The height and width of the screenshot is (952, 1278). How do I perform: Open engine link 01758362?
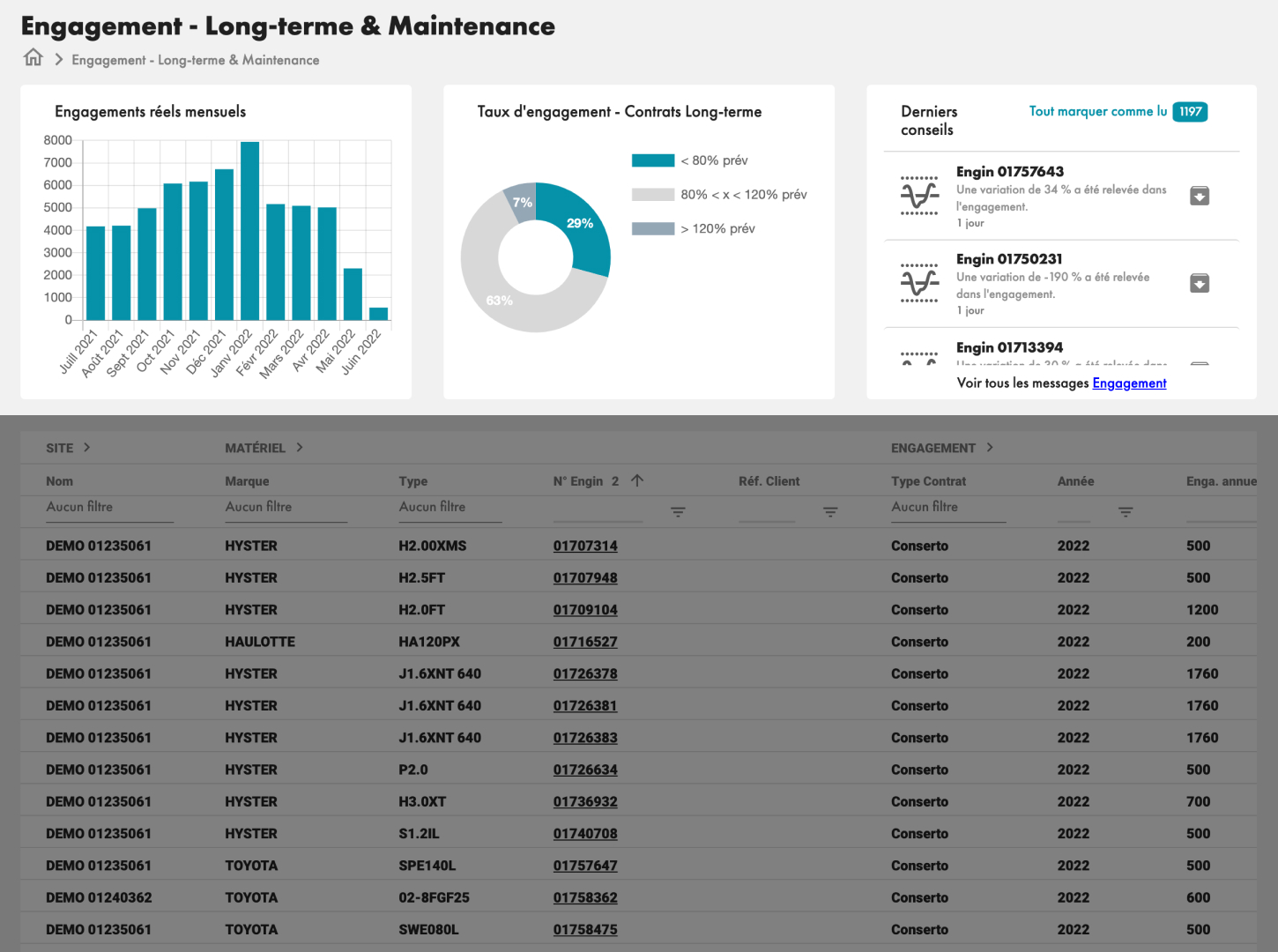click(585, 898)
